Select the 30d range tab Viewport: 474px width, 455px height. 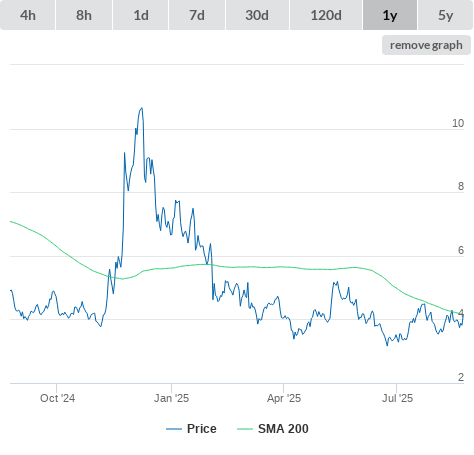point(257,15)
